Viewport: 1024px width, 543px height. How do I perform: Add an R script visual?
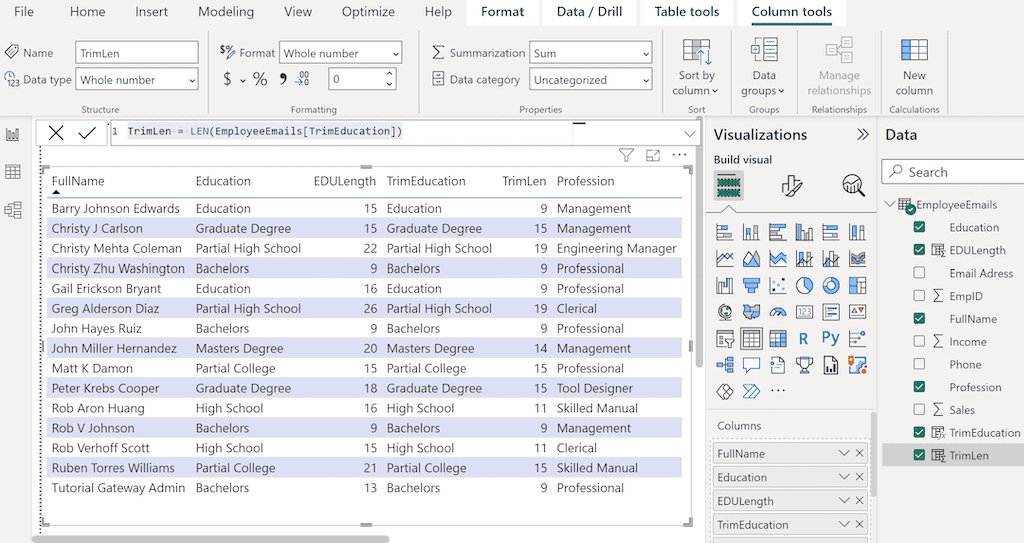click(804, 338)
